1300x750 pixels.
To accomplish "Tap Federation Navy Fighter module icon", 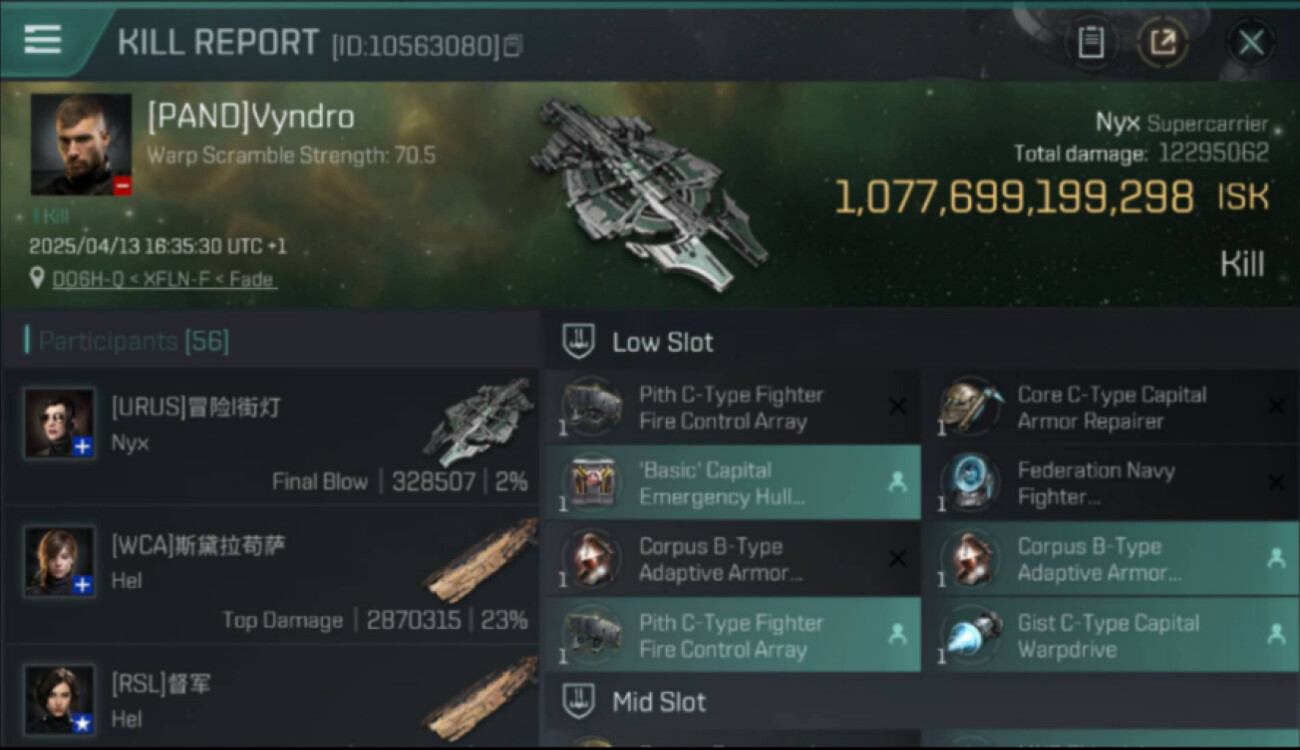I will [969, 483].
